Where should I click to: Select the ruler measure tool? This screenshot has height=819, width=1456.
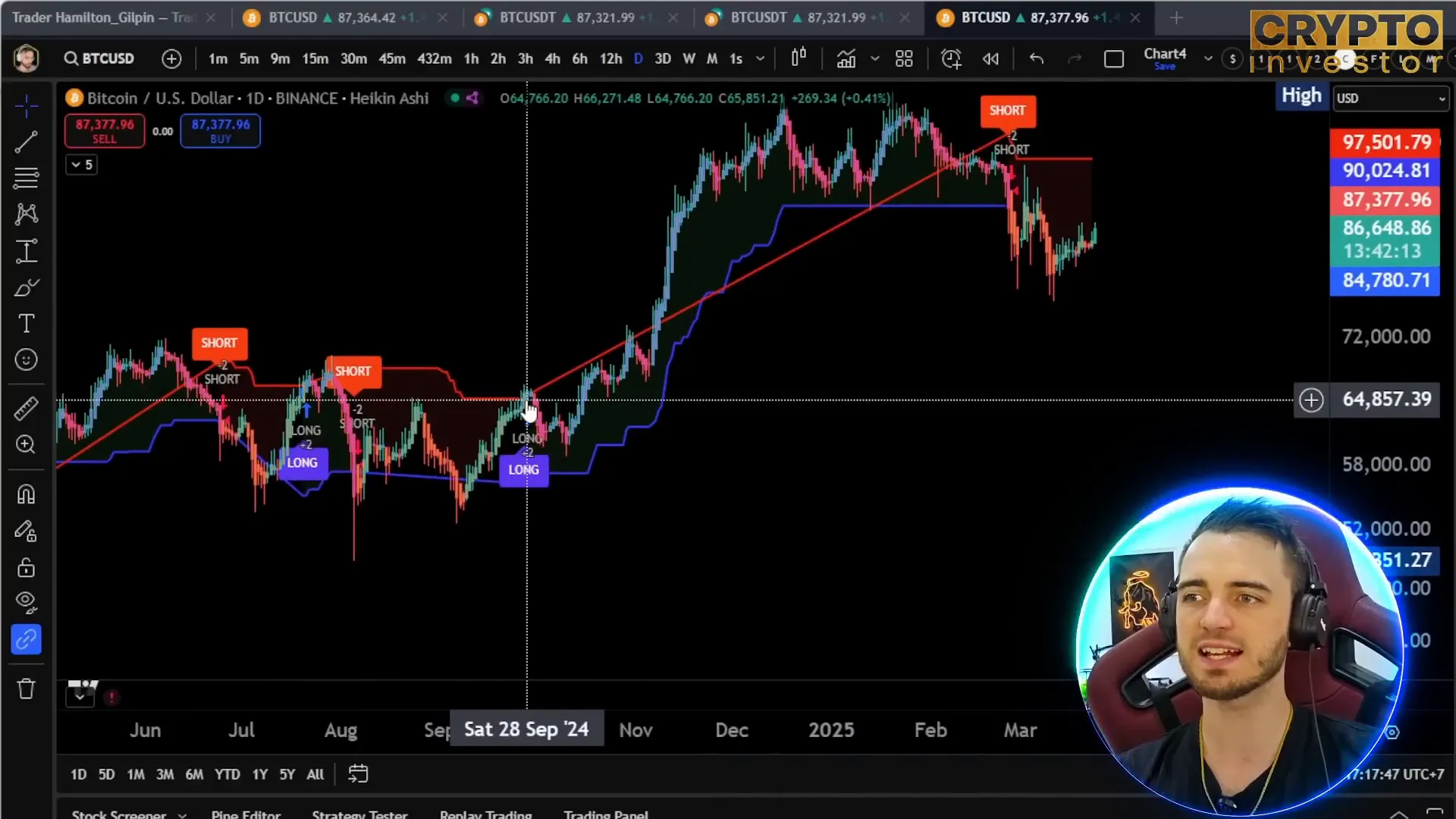tap(27, 409)
